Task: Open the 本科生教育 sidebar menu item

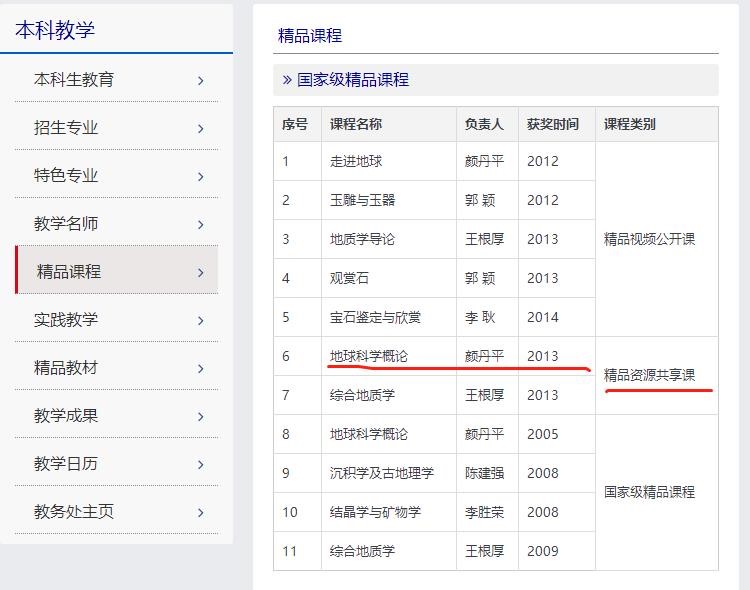Action: pyautogui.click(x=74, y=80)
